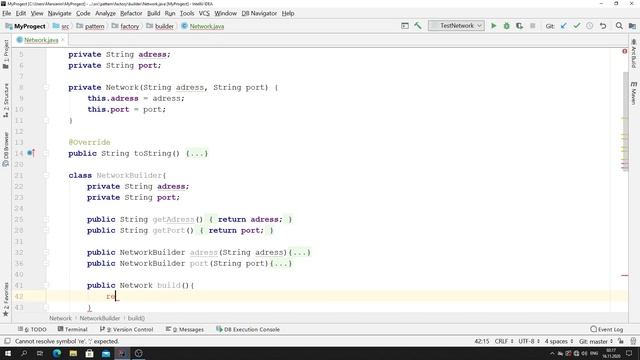Open Search Everywhere magnifier icon
This screenshot has height=360, width=640.
pyautogui.click(x=619, y=26)
